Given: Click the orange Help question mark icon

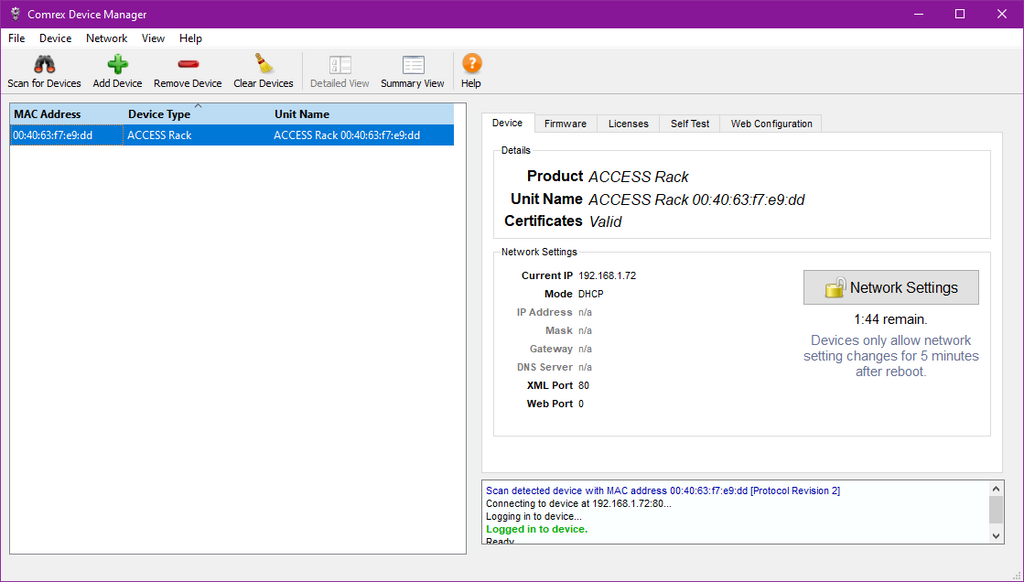Looking at the screenshot, I should [x=472, y=64].
